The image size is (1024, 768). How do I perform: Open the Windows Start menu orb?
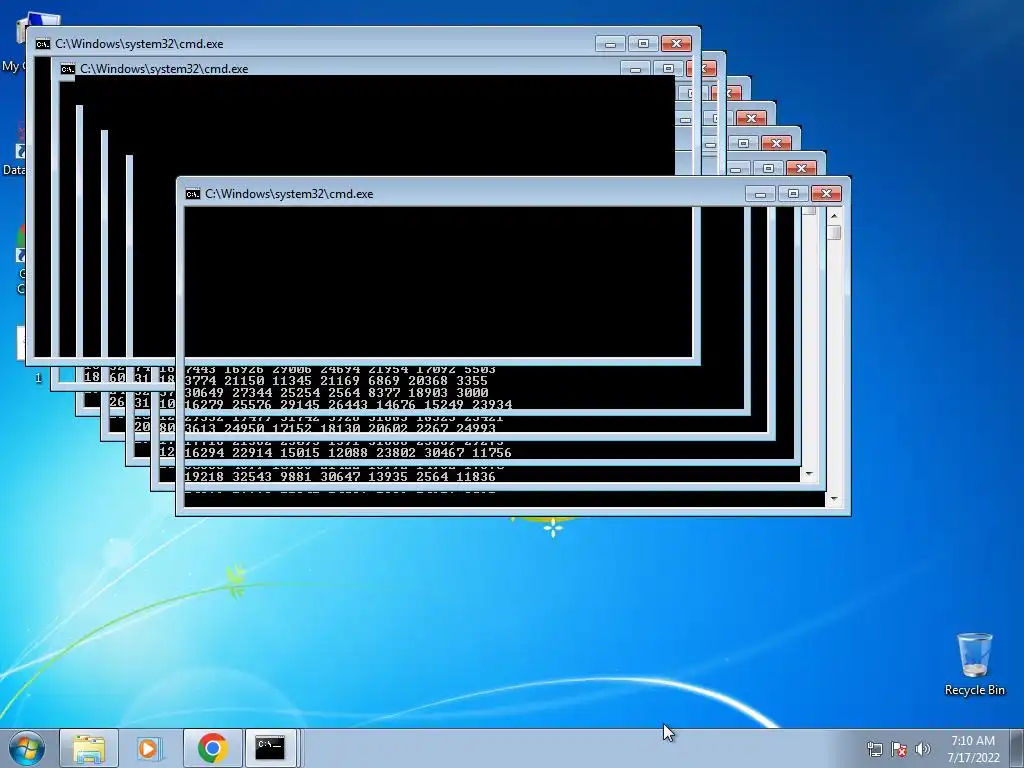(x=27, y=748)
